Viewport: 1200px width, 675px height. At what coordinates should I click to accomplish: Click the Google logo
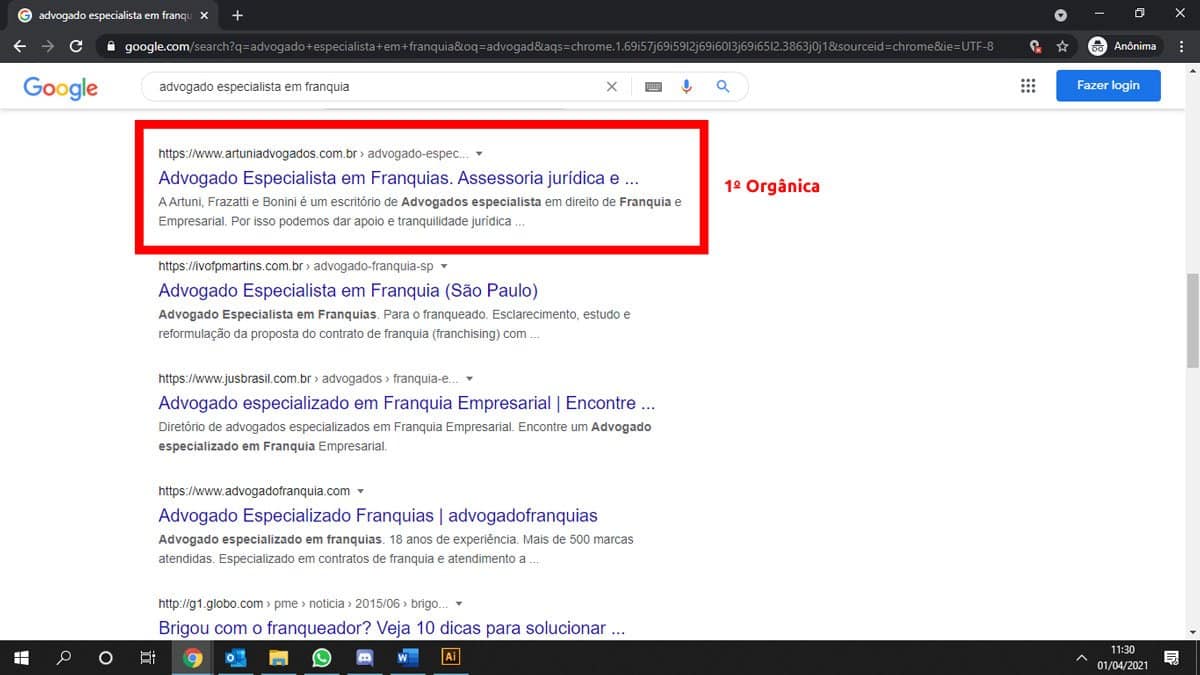coord(61,87)
